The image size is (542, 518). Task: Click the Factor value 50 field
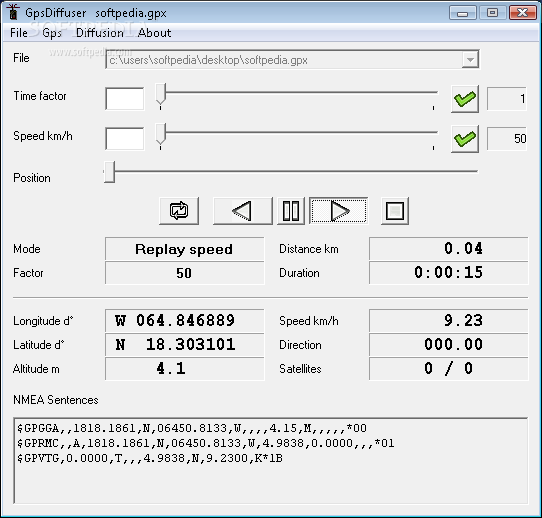pos(185,273)
